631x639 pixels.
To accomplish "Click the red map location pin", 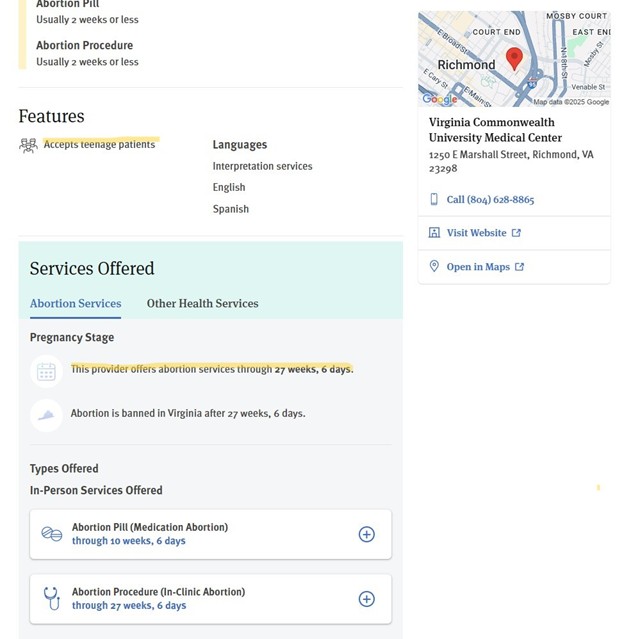I will pyautogui.click(x=514, y=57).
